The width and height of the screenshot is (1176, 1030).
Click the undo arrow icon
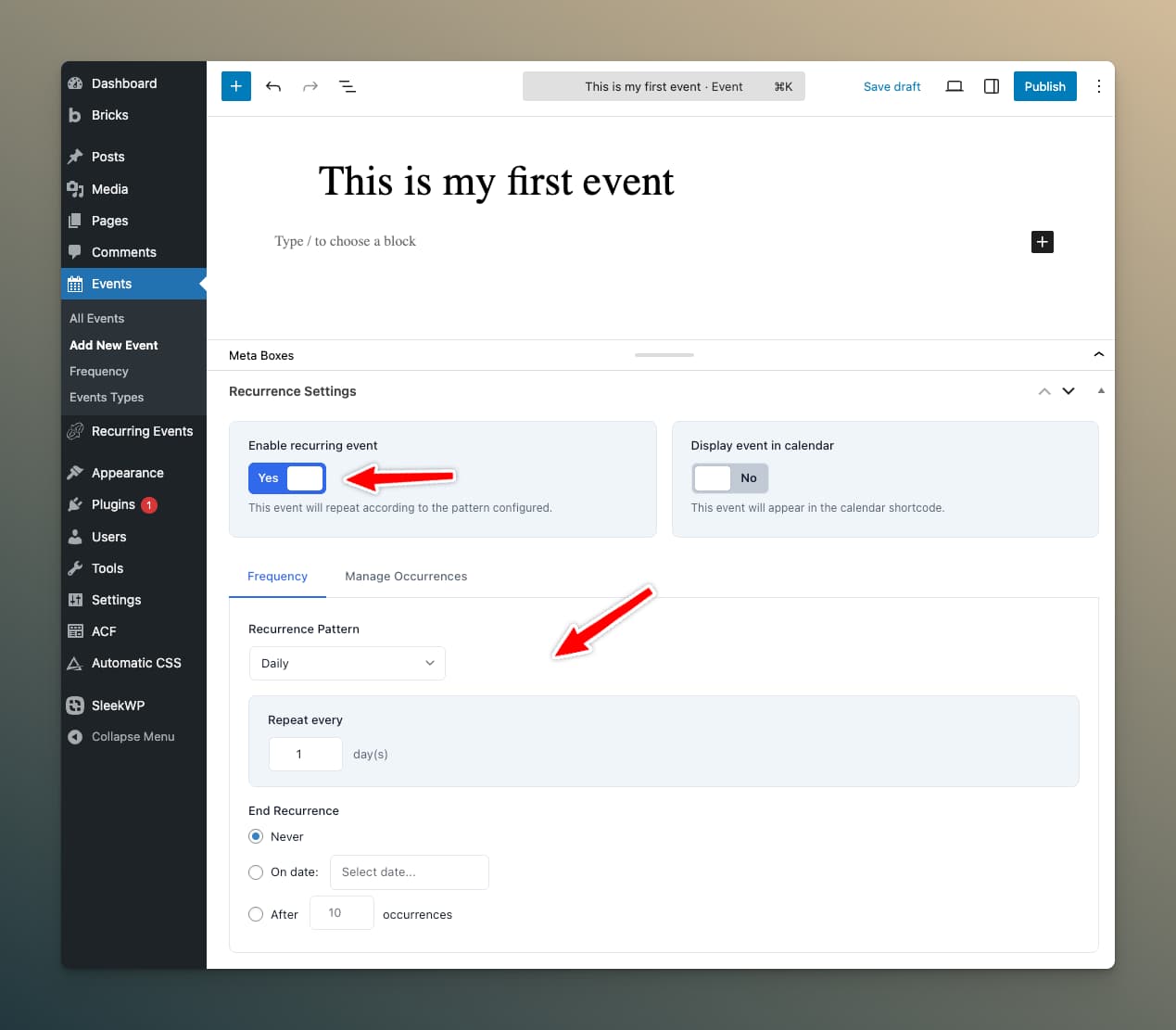tap(273, 86)
